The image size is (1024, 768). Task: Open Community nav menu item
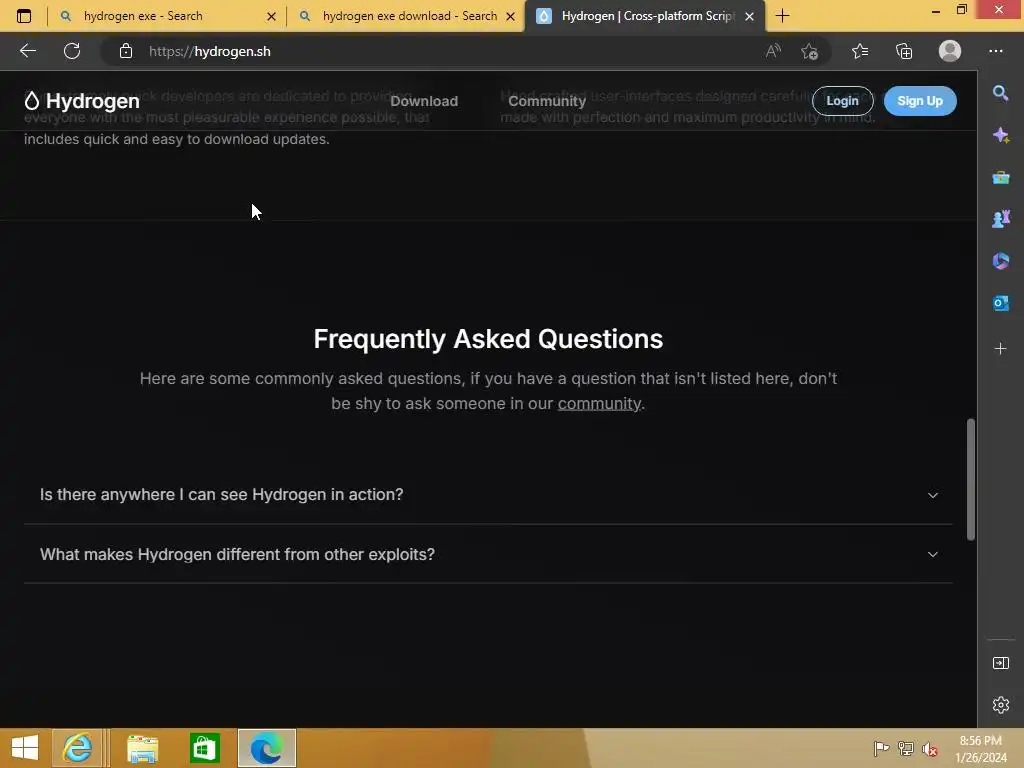547,101
